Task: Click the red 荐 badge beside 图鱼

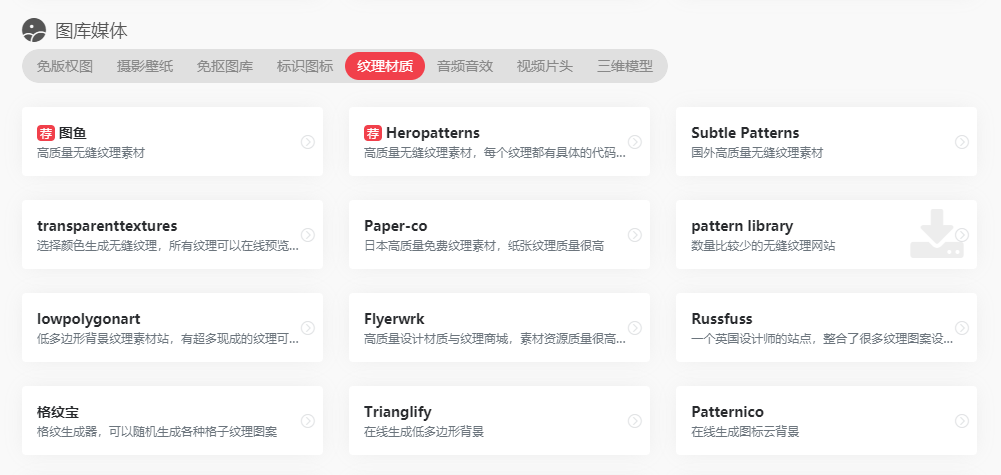Action: pyautogui.click(x=46, y=133)
